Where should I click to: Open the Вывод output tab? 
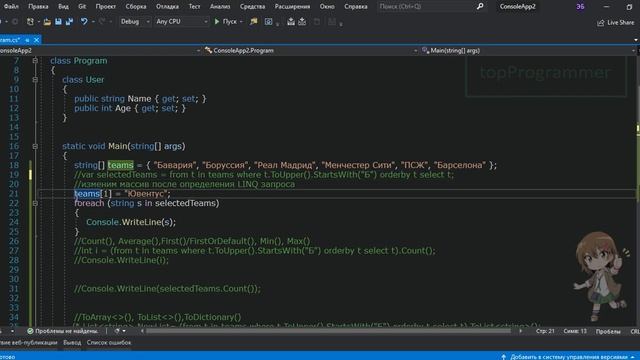pyautogui.click(x=72, y=343)
